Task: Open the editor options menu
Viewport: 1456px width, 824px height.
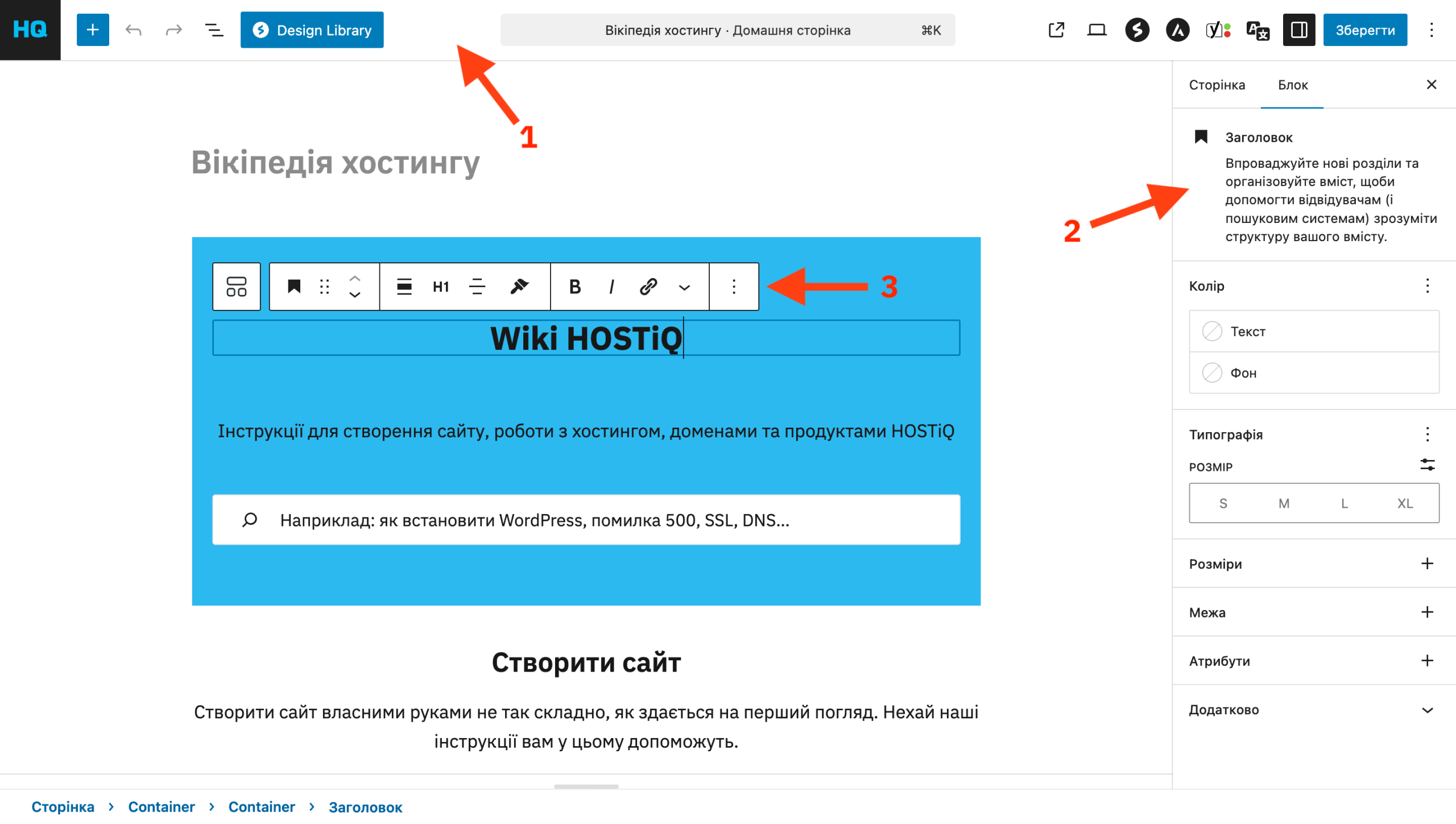Action: 1432,30
